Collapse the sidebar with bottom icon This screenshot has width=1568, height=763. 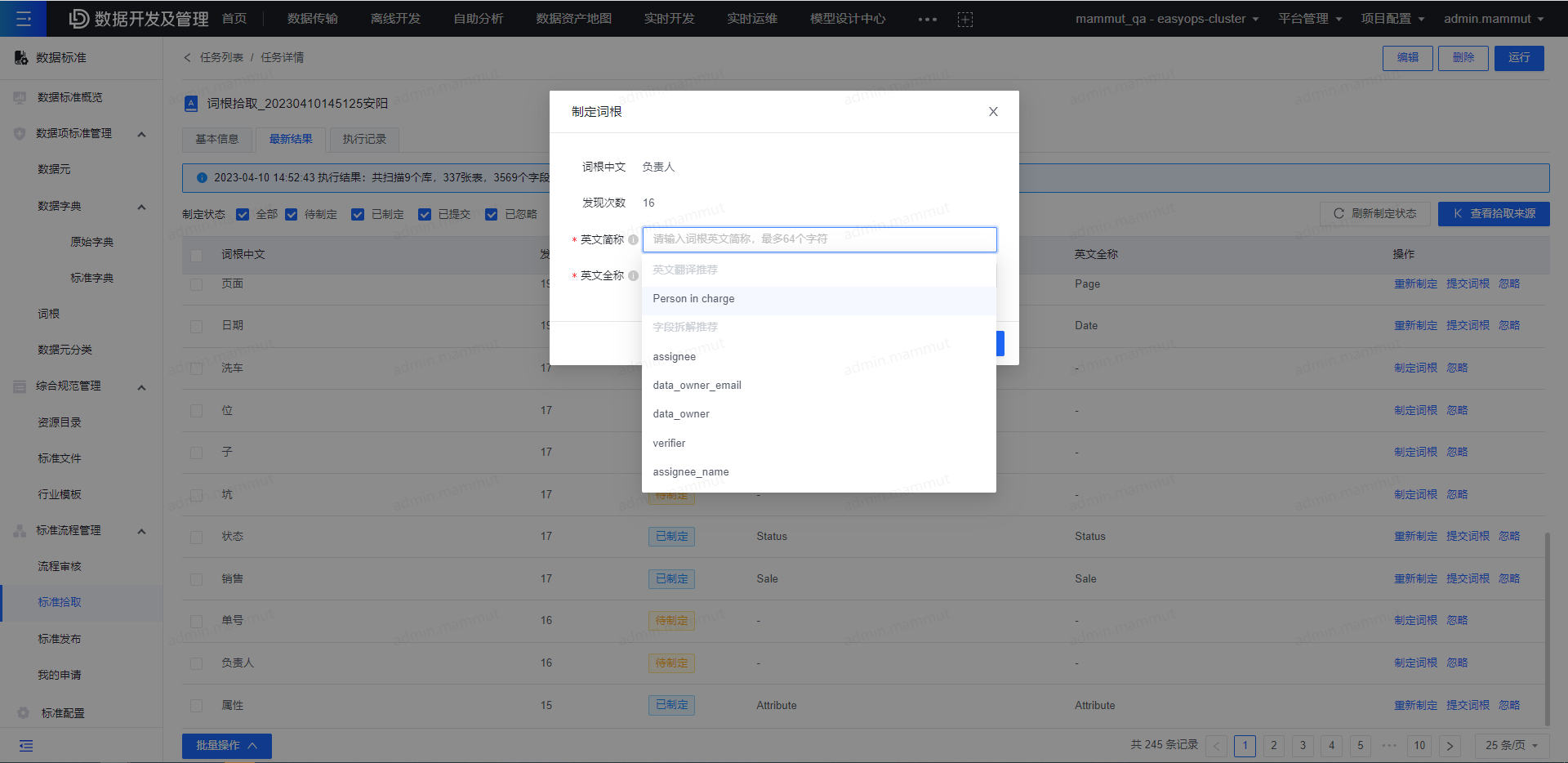(x=26, y=745)
